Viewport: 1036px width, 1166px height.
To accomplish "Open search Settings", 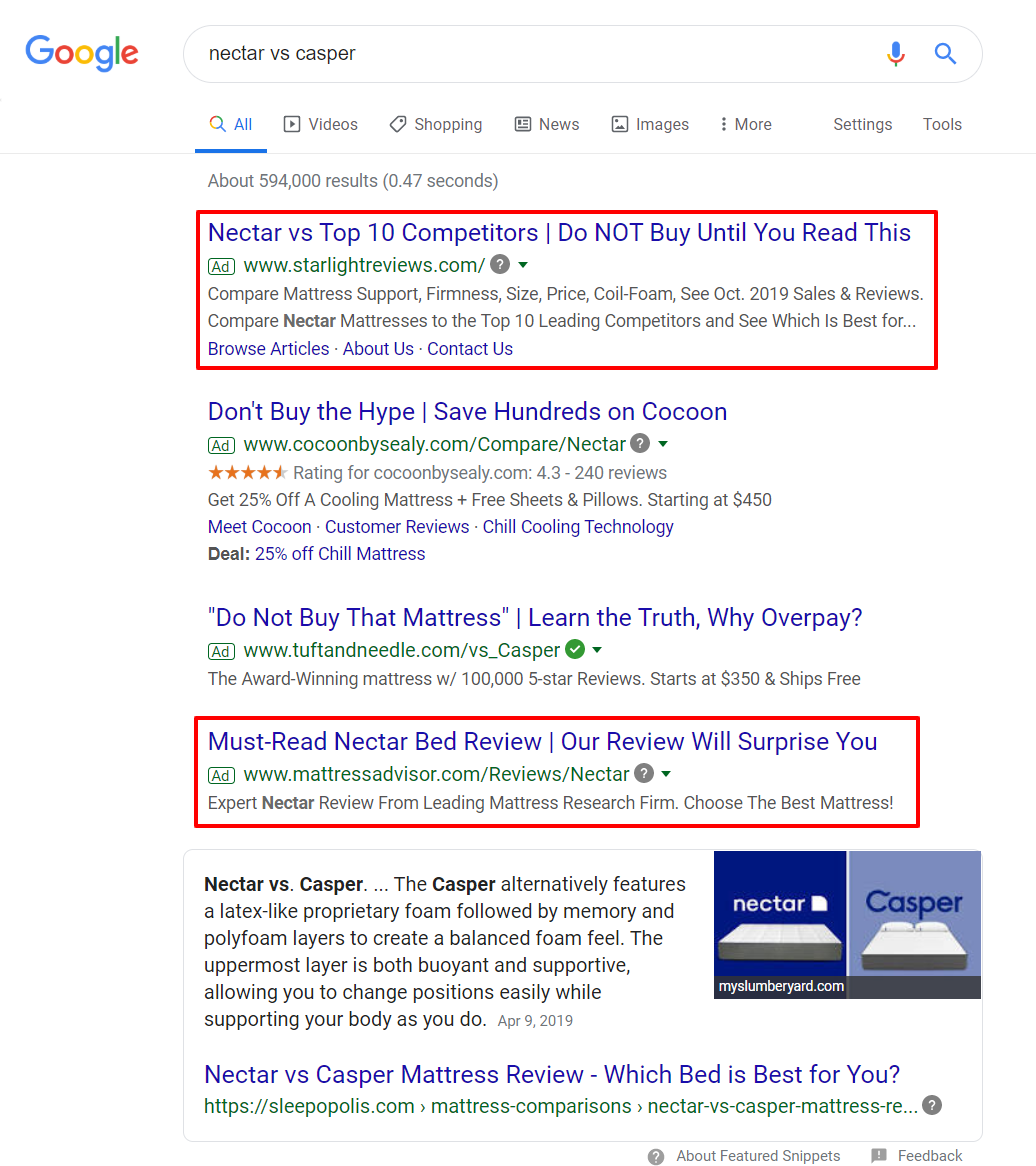I will (x=862, y=124).
